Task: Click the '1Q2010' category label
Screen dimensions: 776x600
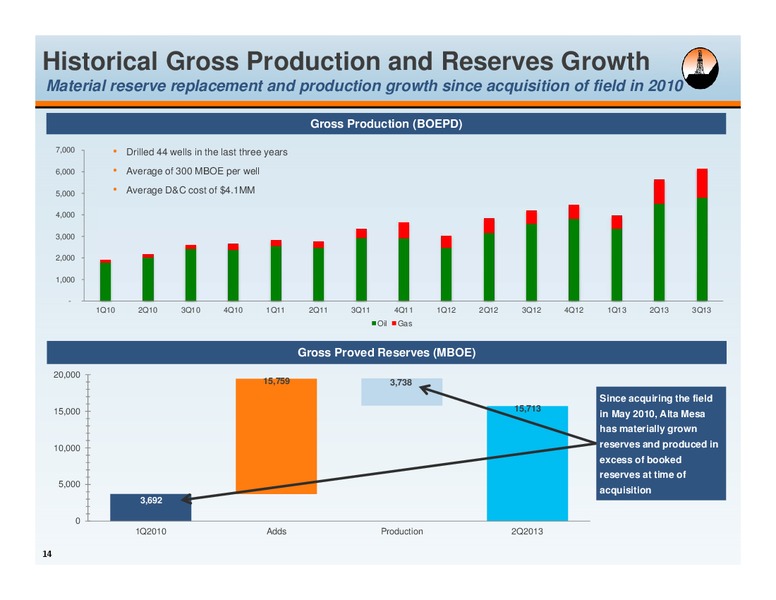Action: point(151,531)
